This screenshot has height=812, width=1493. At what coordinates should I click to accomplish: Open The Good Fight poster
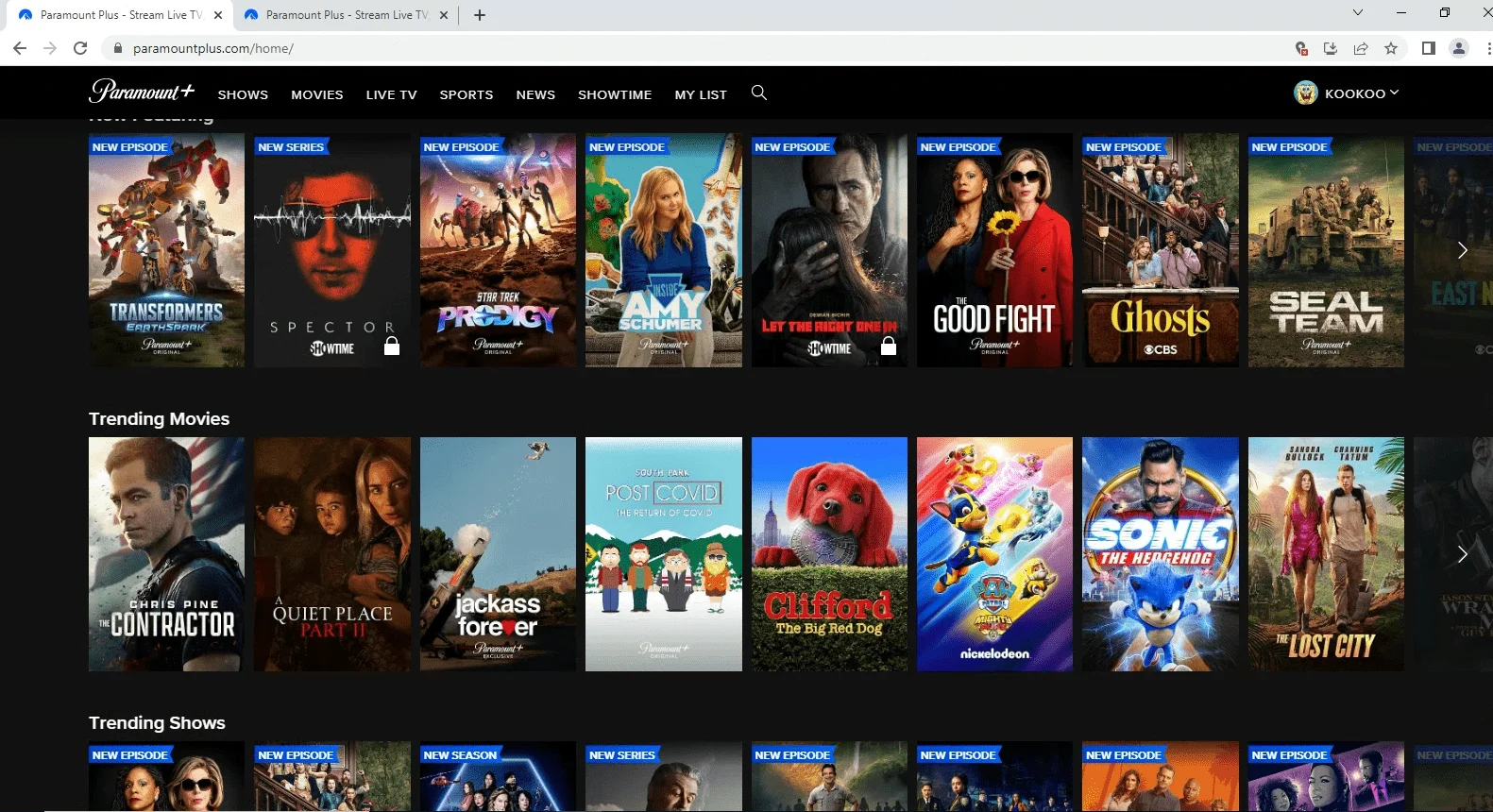click(994, 250)
